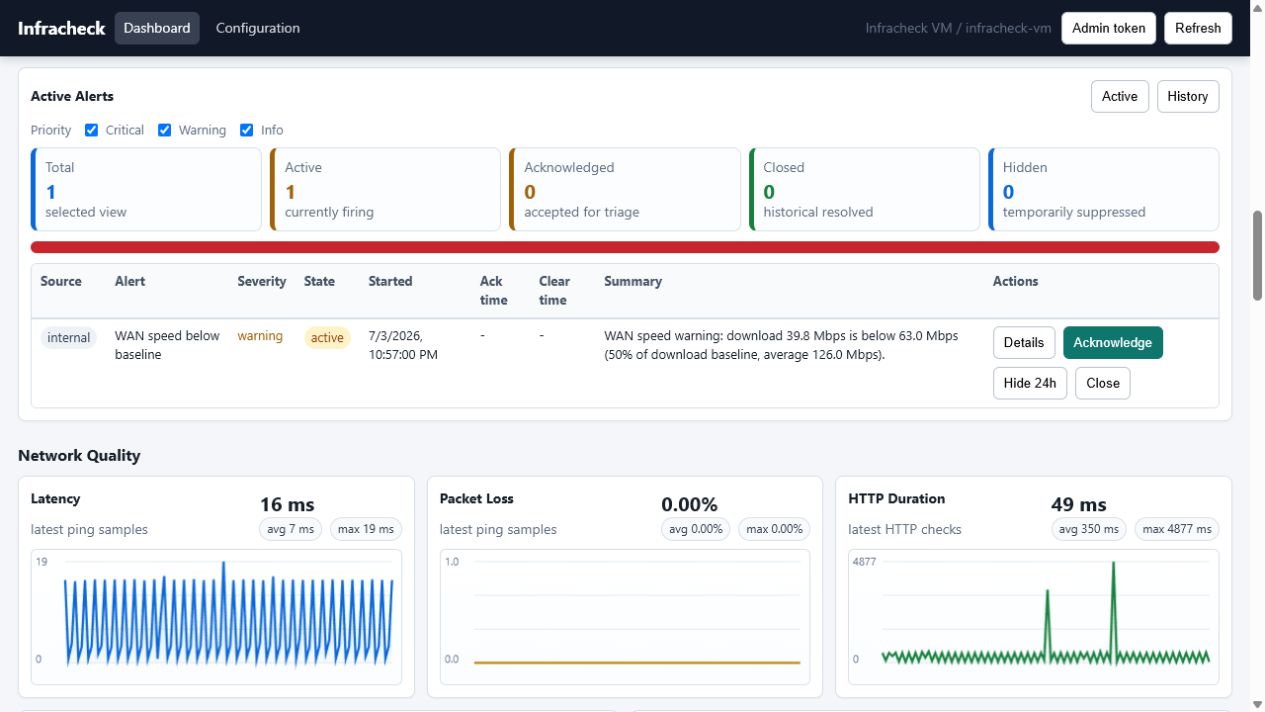Uncheck the Warning priority filter

point(165,130)
